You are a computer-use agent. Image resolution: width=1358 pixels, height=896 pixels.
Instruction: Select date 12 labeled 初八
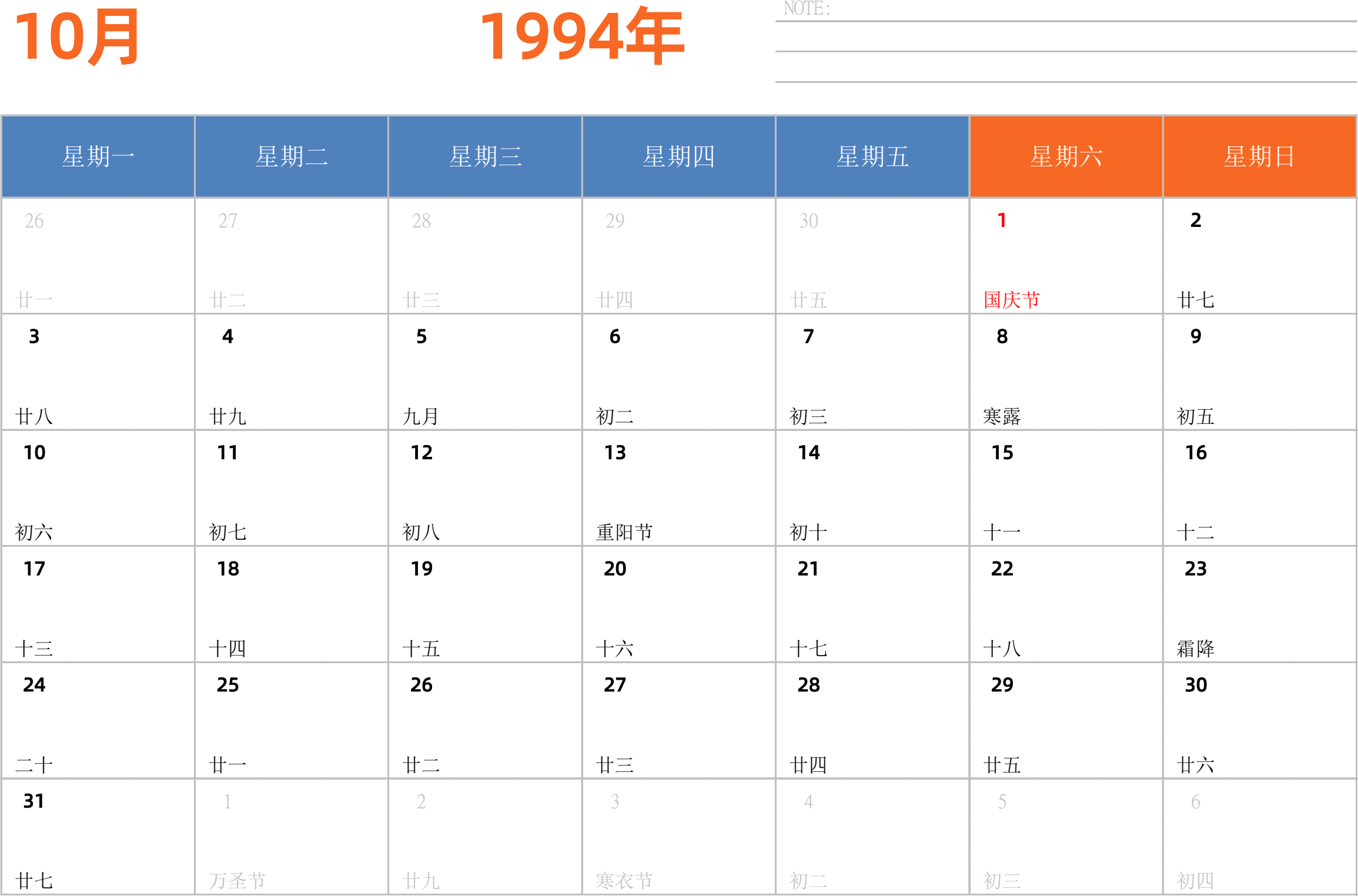click(x=422, y=453)
